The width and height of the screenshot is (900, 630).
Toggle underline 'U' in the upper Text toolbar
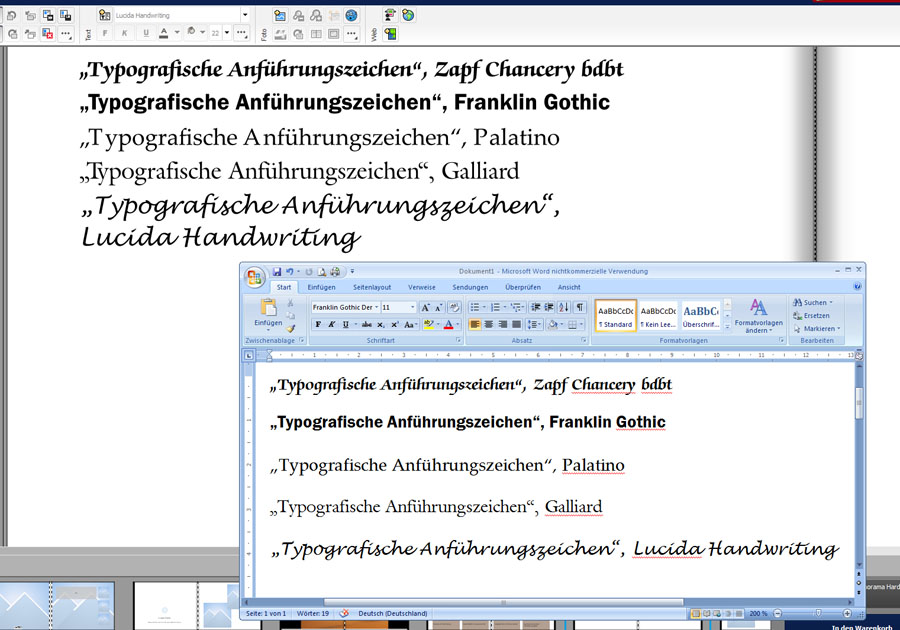click(146, 33)
